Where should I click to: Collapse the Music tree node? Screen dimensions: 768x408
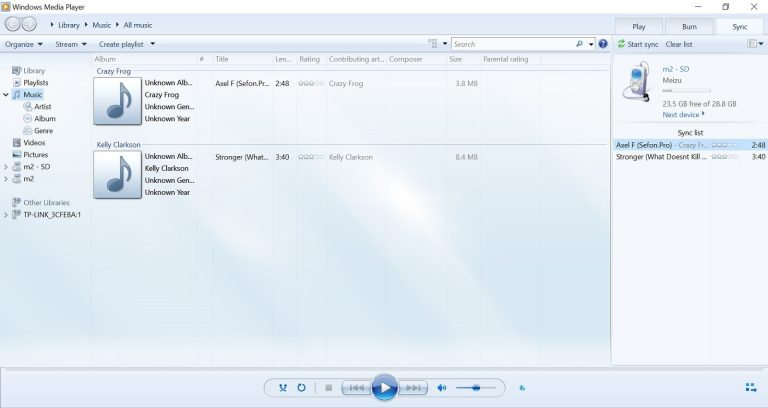point(7,95)
